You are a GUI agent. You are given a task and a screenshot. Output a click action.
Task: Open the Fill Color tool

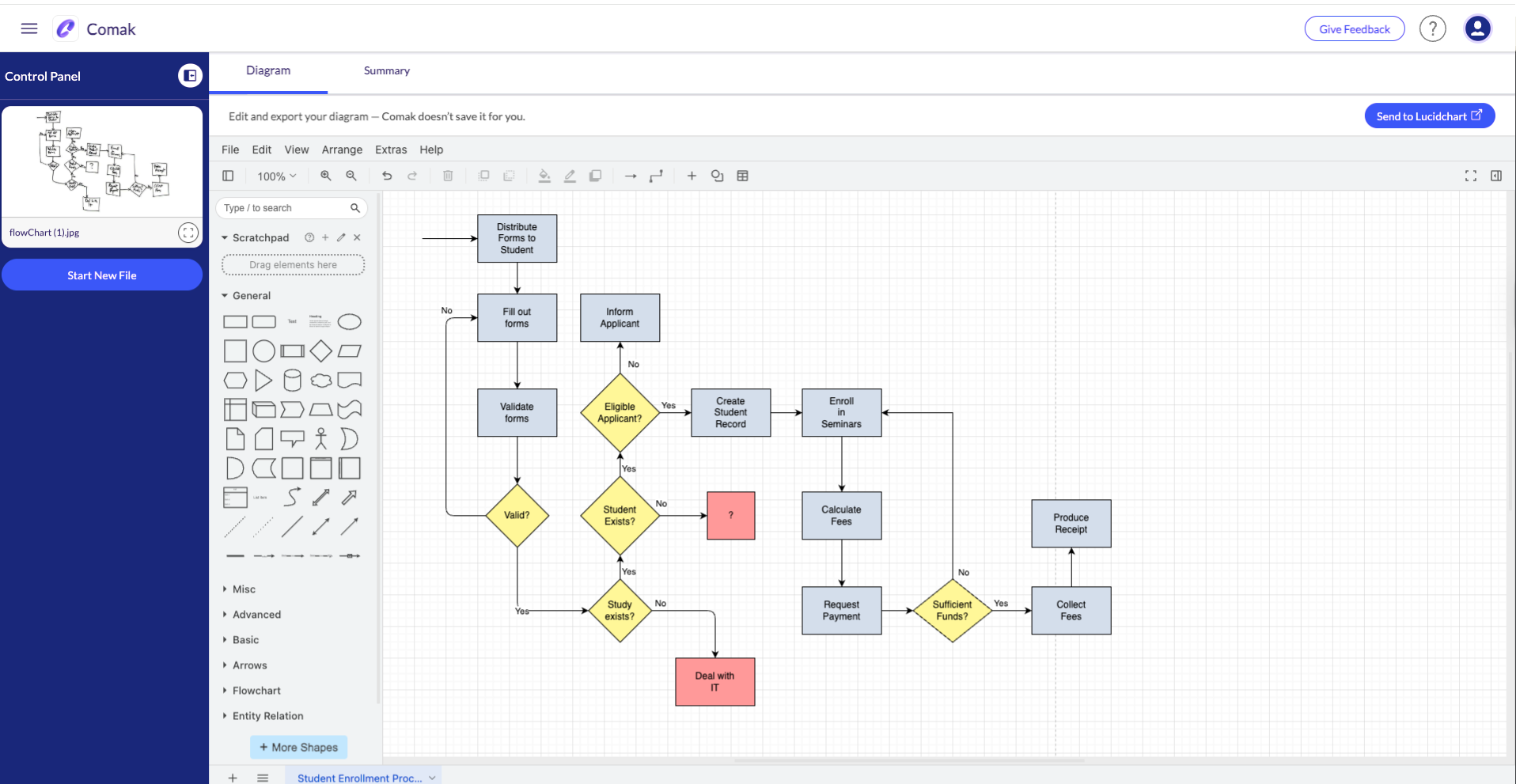[545, 176]
